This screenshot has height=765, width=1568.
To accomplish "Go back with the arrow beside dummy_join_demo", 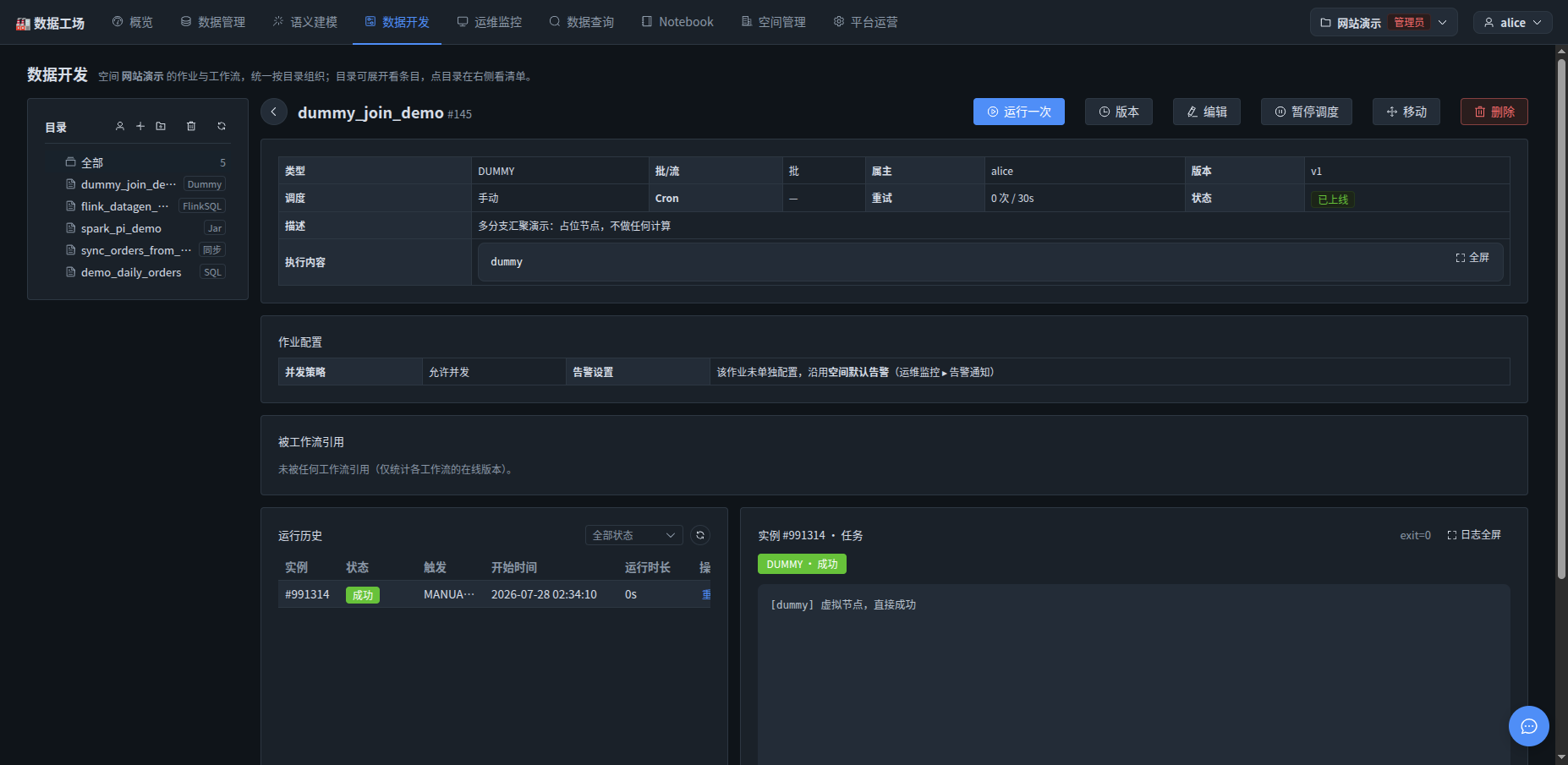I will coord(274,112).
